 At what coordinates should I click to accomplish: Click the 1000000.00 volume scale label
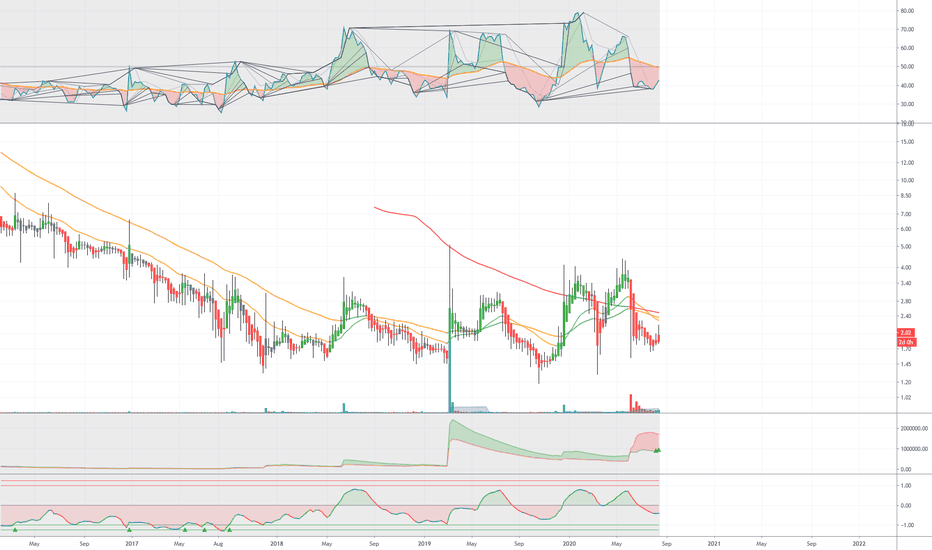click(914, 449)
